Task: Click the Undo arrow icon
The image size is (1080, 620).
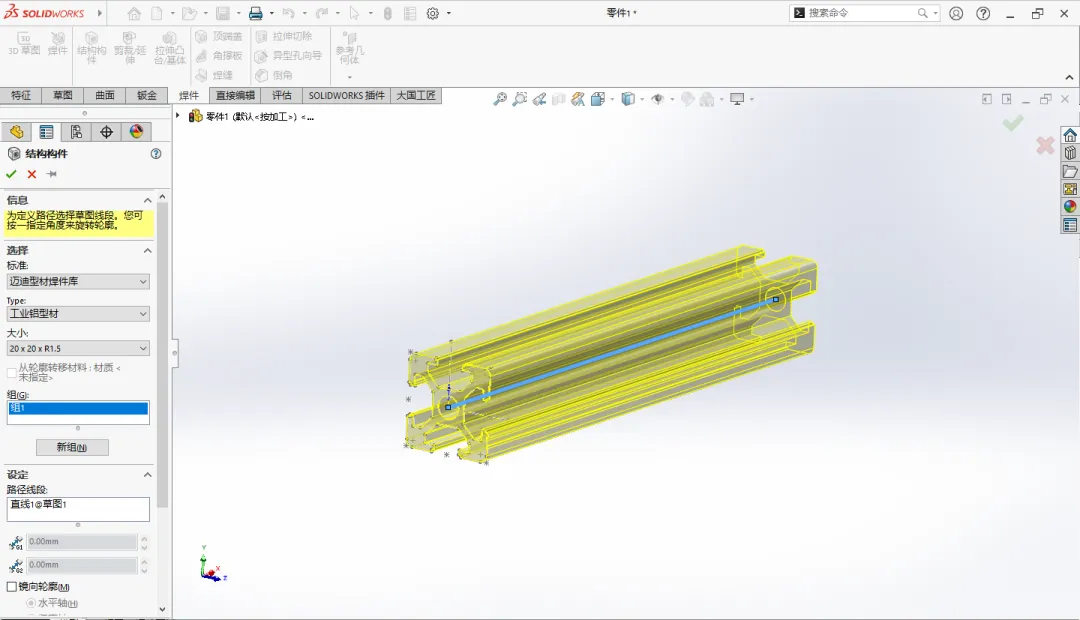Action: (x=289, y=13)
